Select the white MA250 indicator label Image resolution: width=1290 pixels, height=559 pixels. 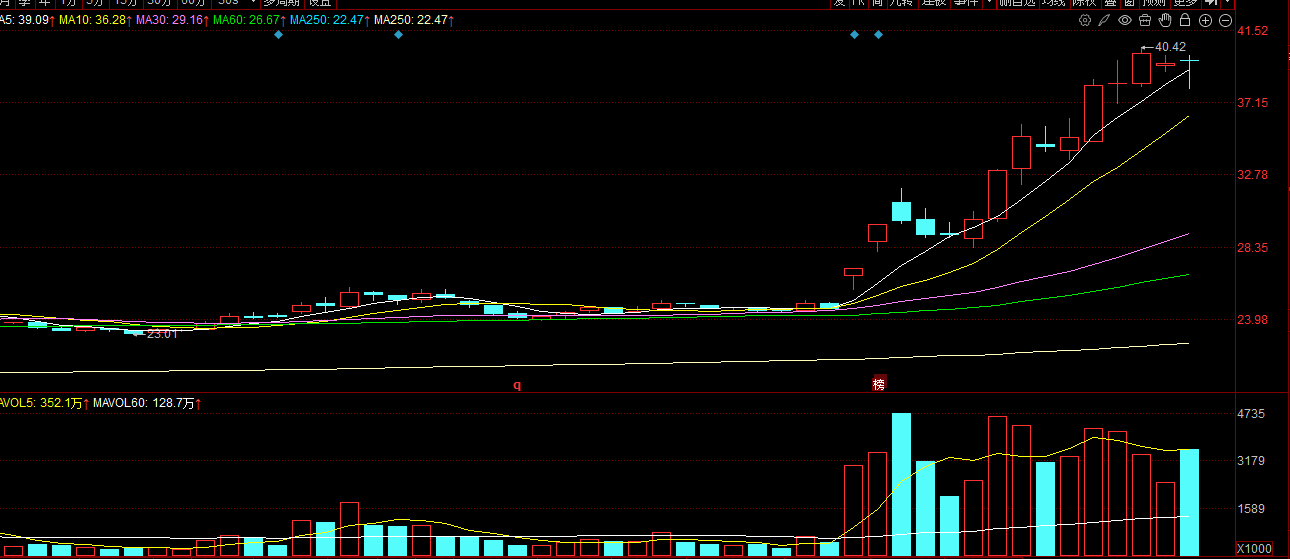(x=414, y=20)
